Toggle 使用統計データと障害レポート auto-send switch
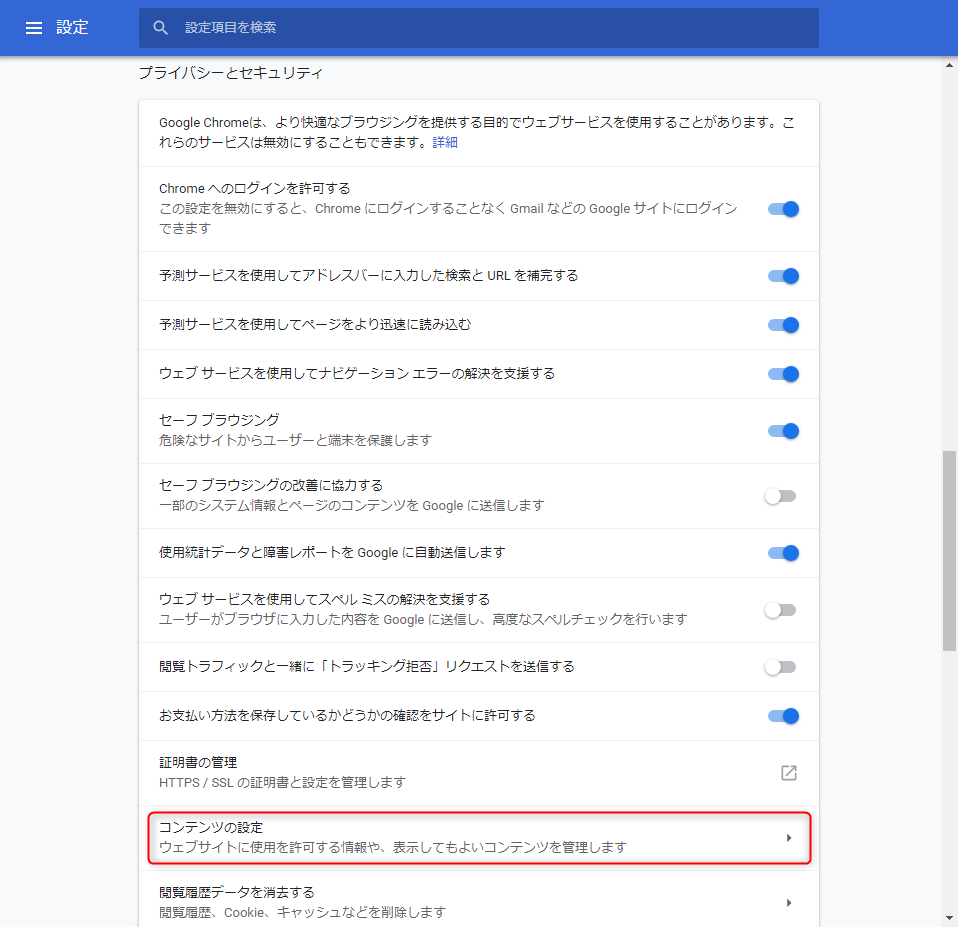The image size is (958, 927). [783, 553]
